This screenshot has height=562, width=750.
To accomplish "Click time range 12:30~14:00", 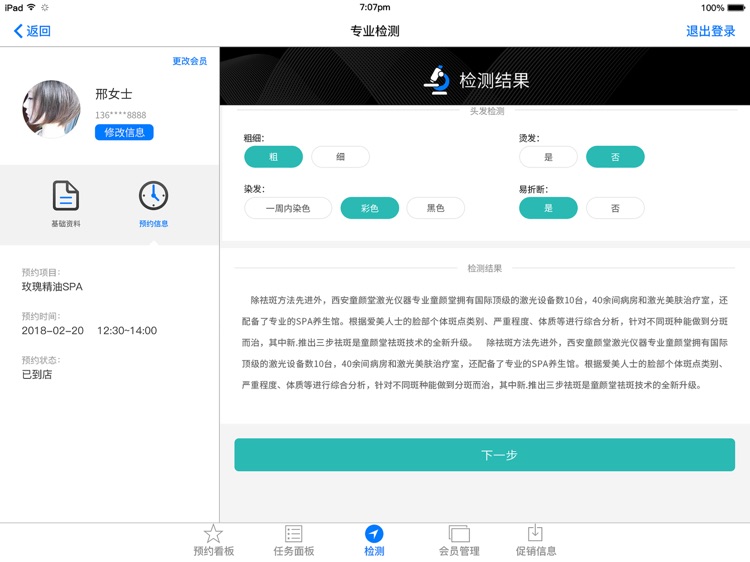I will (127, 331).
